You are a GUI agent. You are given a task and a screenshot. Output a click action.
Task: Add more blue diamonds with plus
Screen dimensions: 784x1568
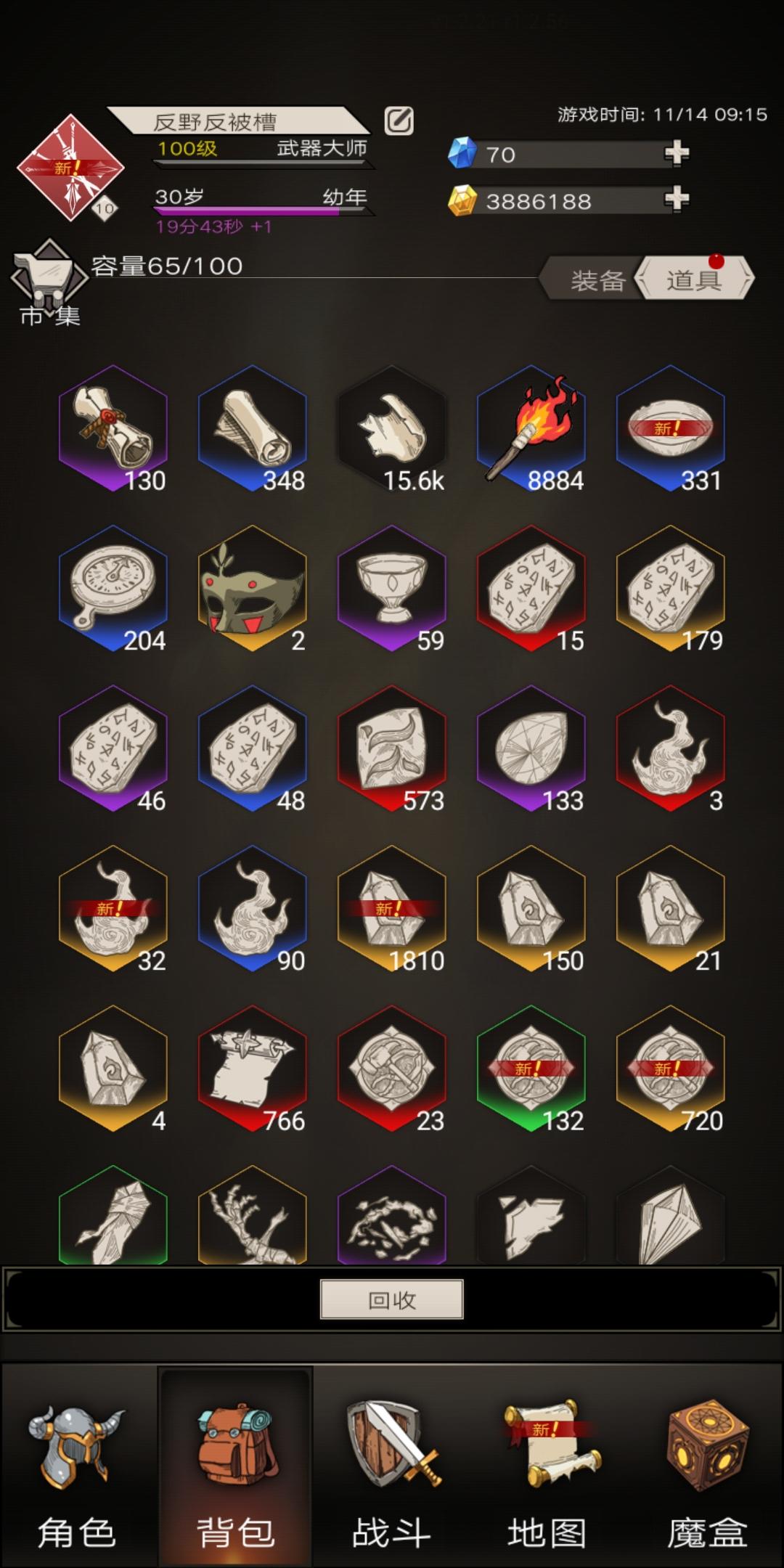click(677, 153)
